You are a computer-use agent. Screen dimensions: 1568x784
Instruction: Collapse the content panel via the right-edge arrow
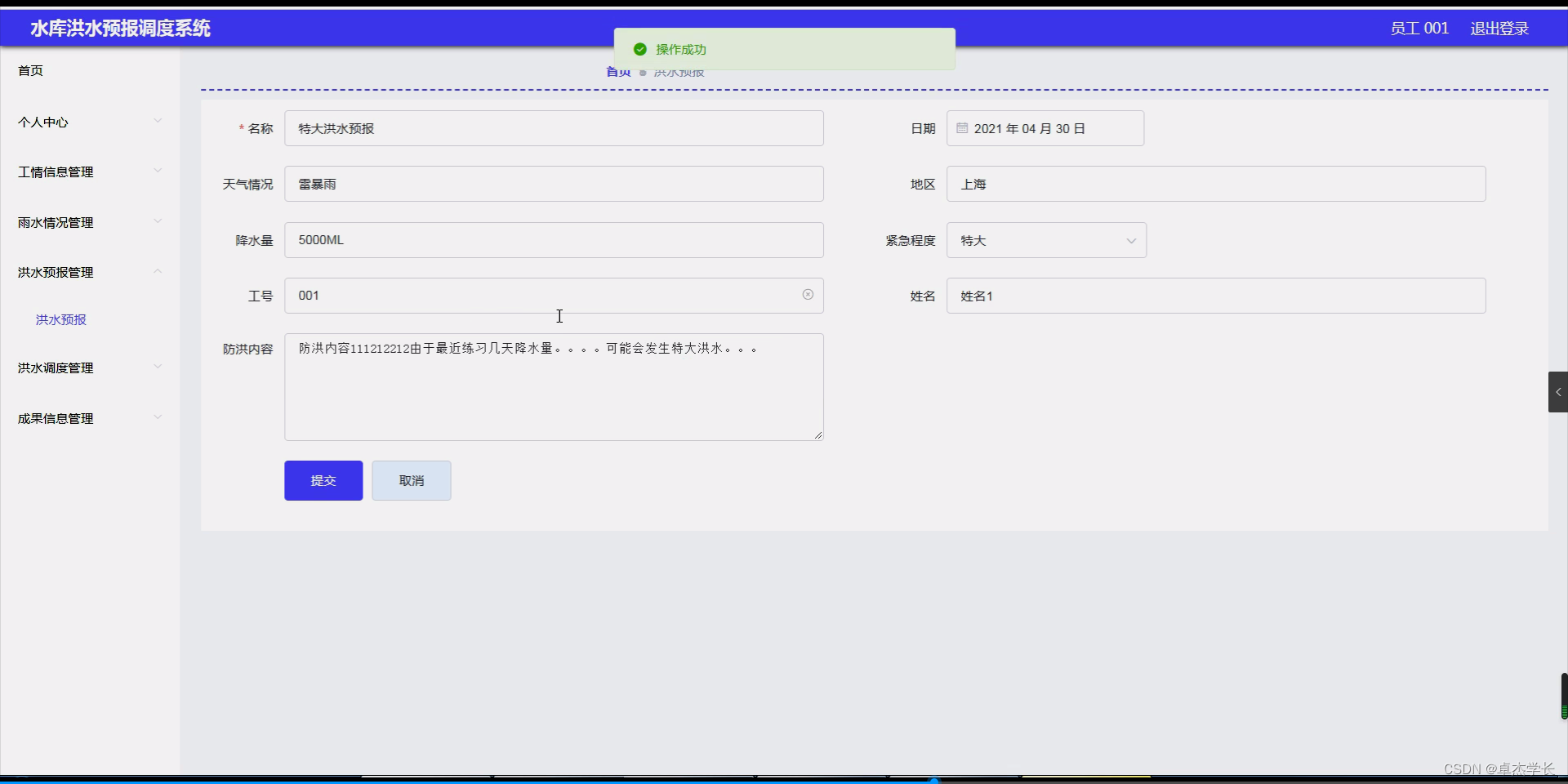point(1558,392)
